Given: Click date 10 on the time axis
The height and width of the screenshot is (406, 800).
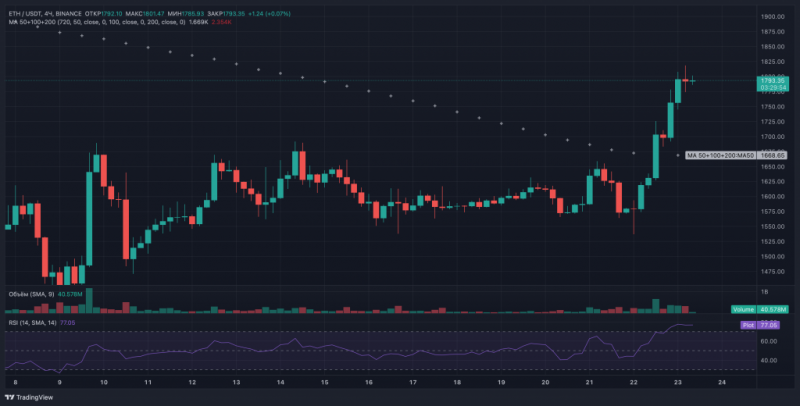Looking at the screenshot, I should [x=104, y=383].
